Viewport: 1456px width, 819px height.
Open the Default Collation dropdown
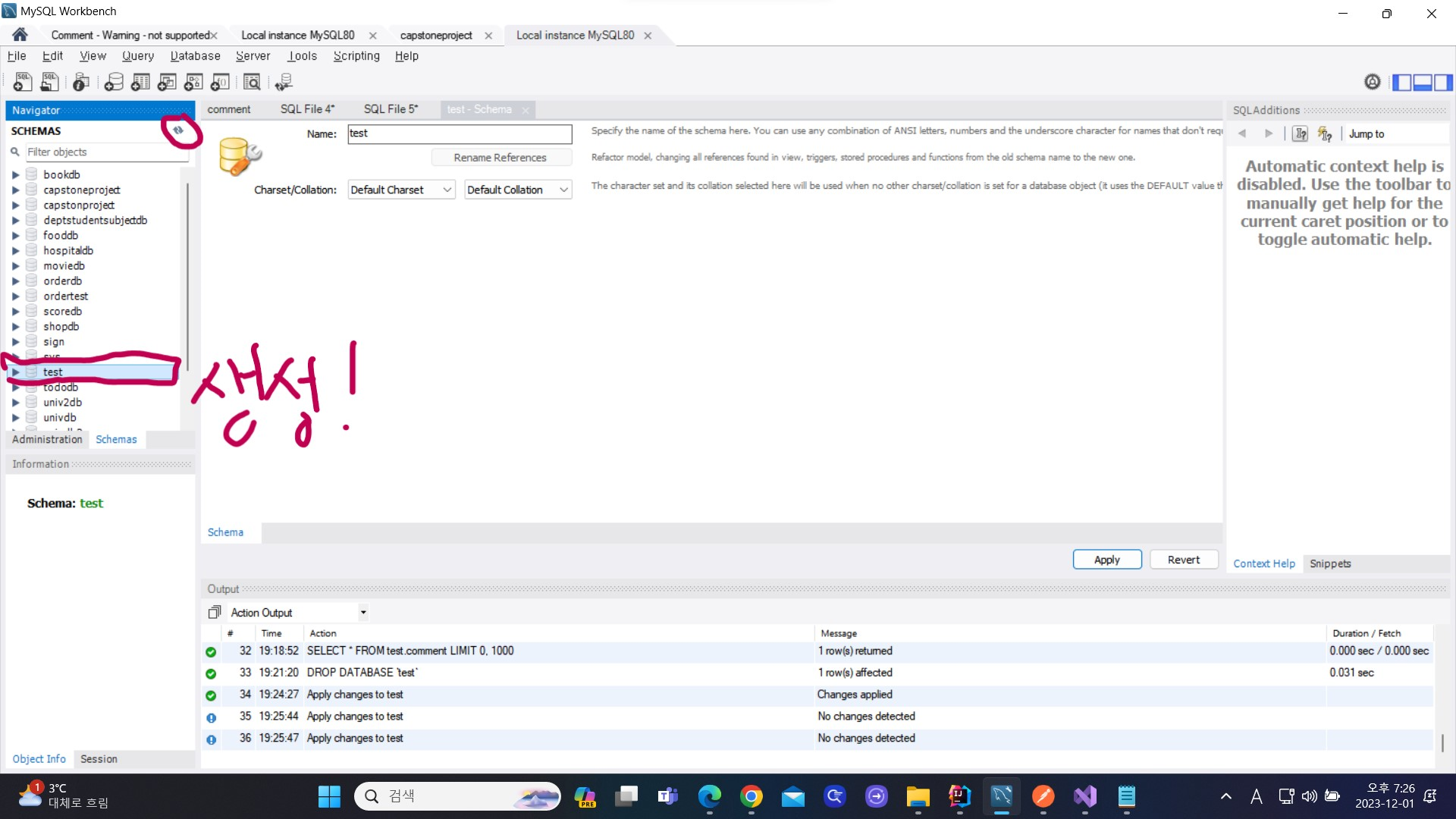(x=517, y=190)
